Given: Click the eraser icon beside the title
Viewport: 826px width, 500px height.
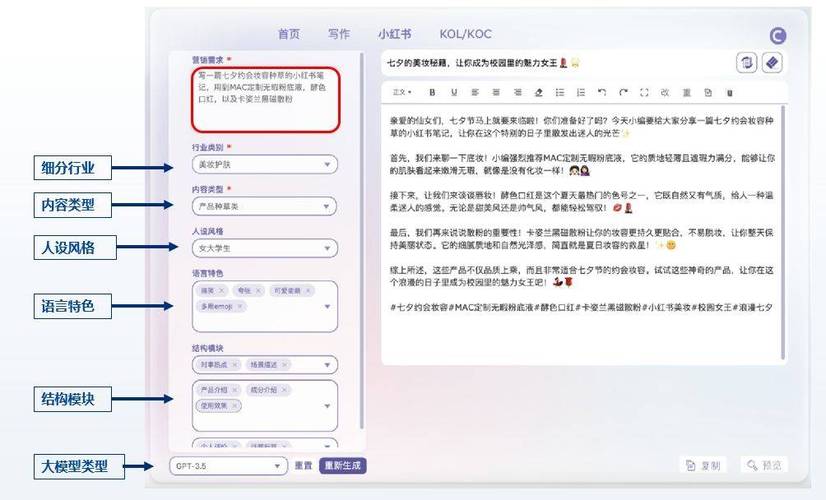Looking at the screenshot, I should [x=772, y=63].
